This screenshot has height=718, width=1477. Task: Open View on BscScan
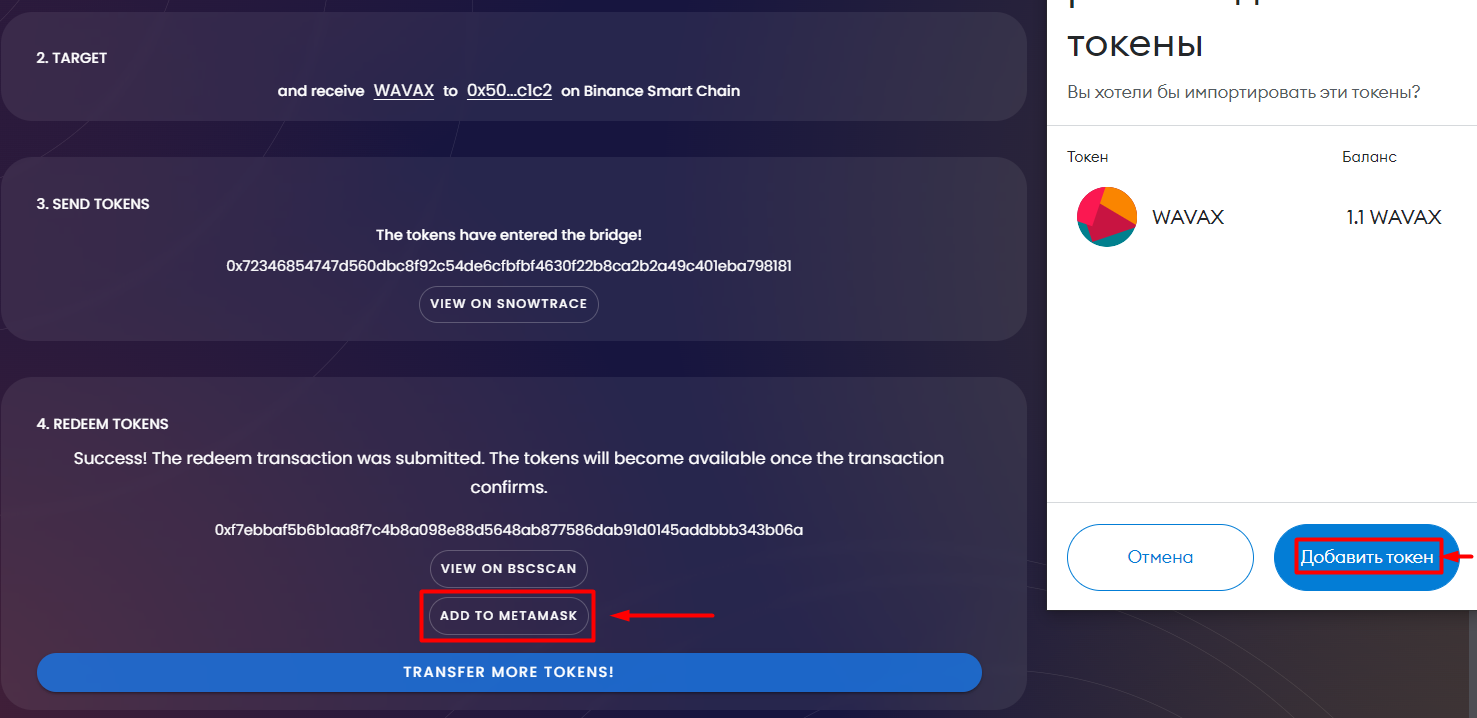point(509,569)
